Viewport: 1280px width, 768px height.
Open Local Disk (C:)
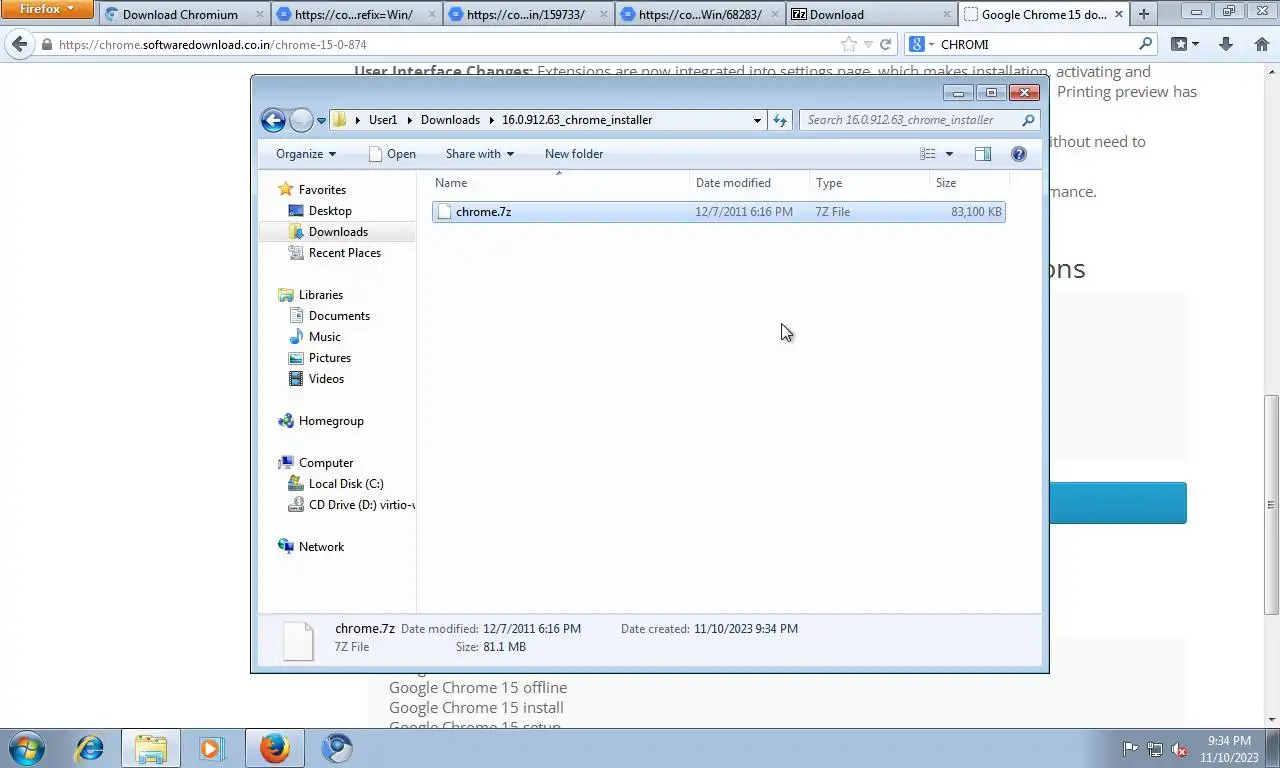point(345,484)
